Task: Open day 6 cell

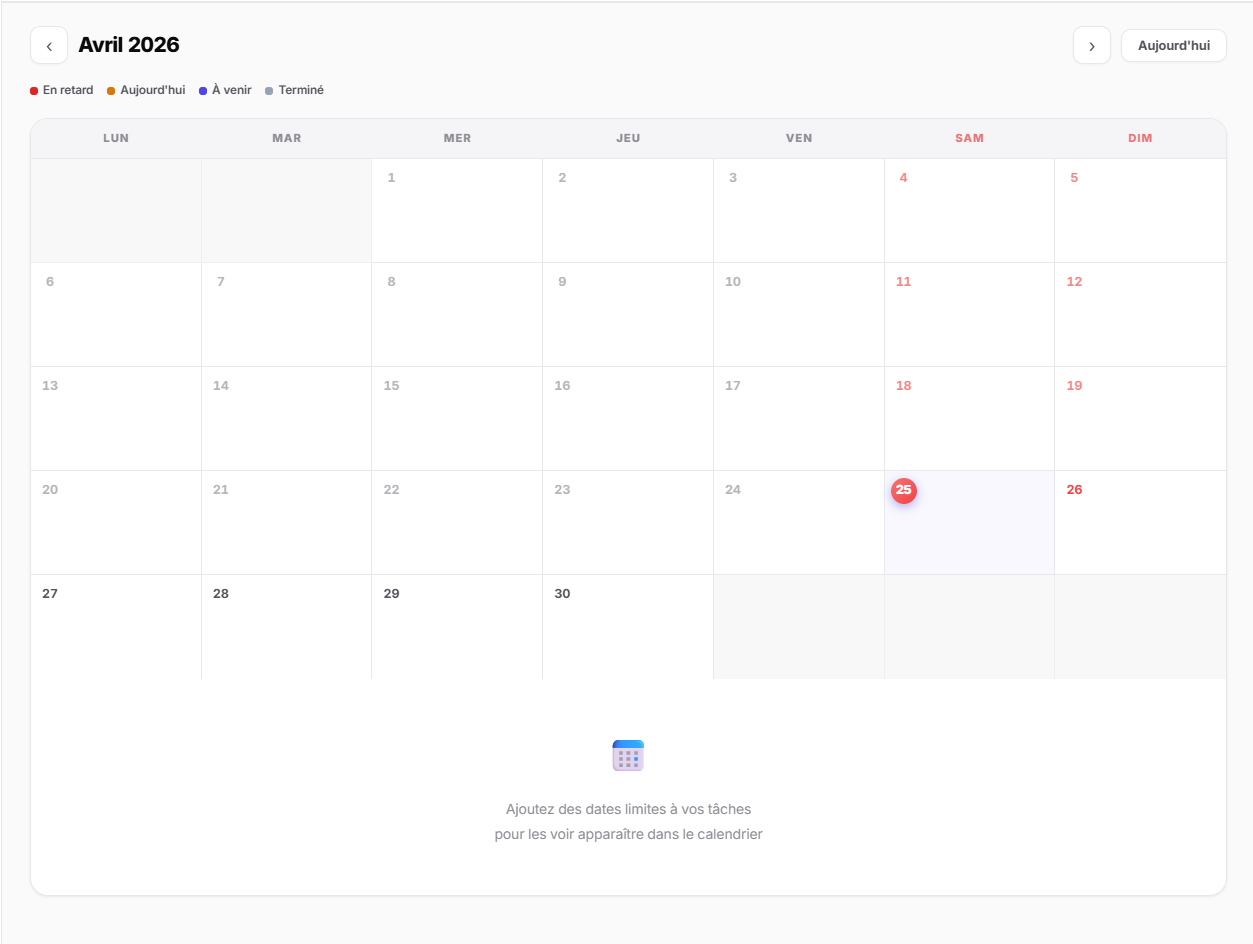Action: point(116,315)
